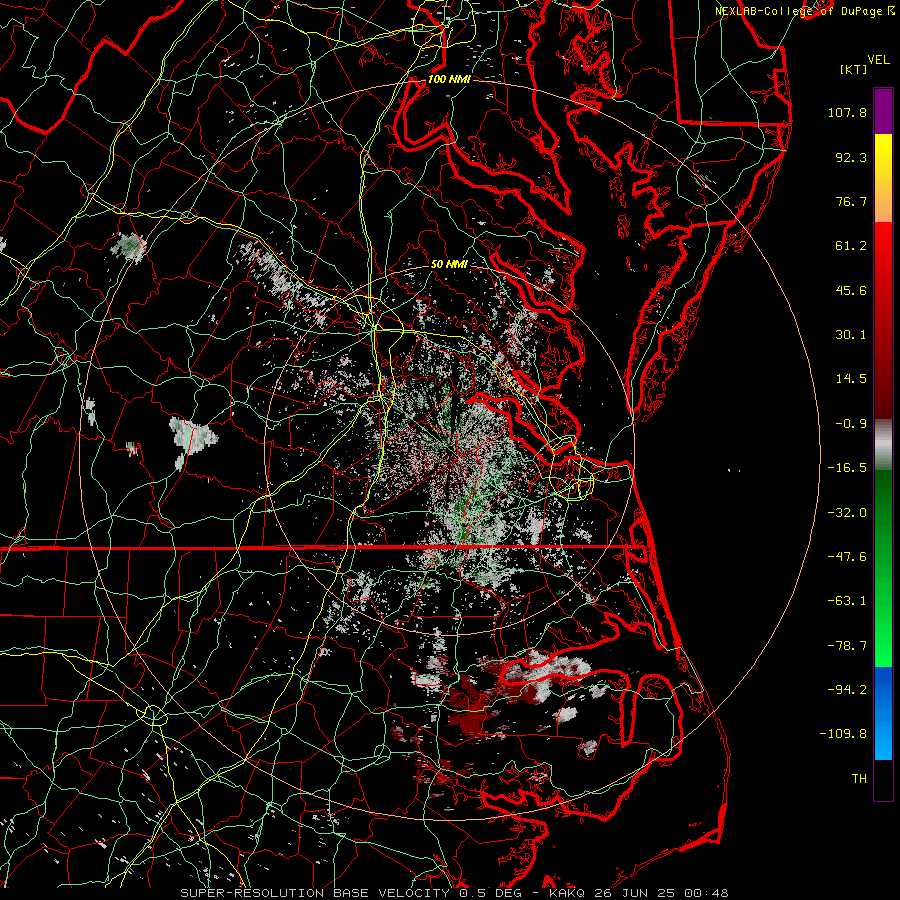
Task: Click the 92.3 legend value
Action: [x=851, y=157]
